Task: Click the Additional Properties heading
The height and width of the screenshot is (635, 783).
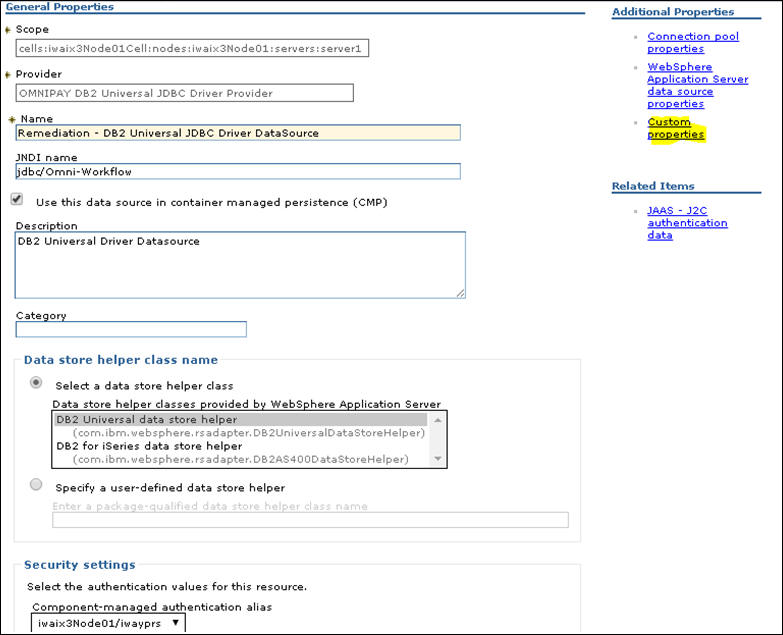Action: coord(673,11)
